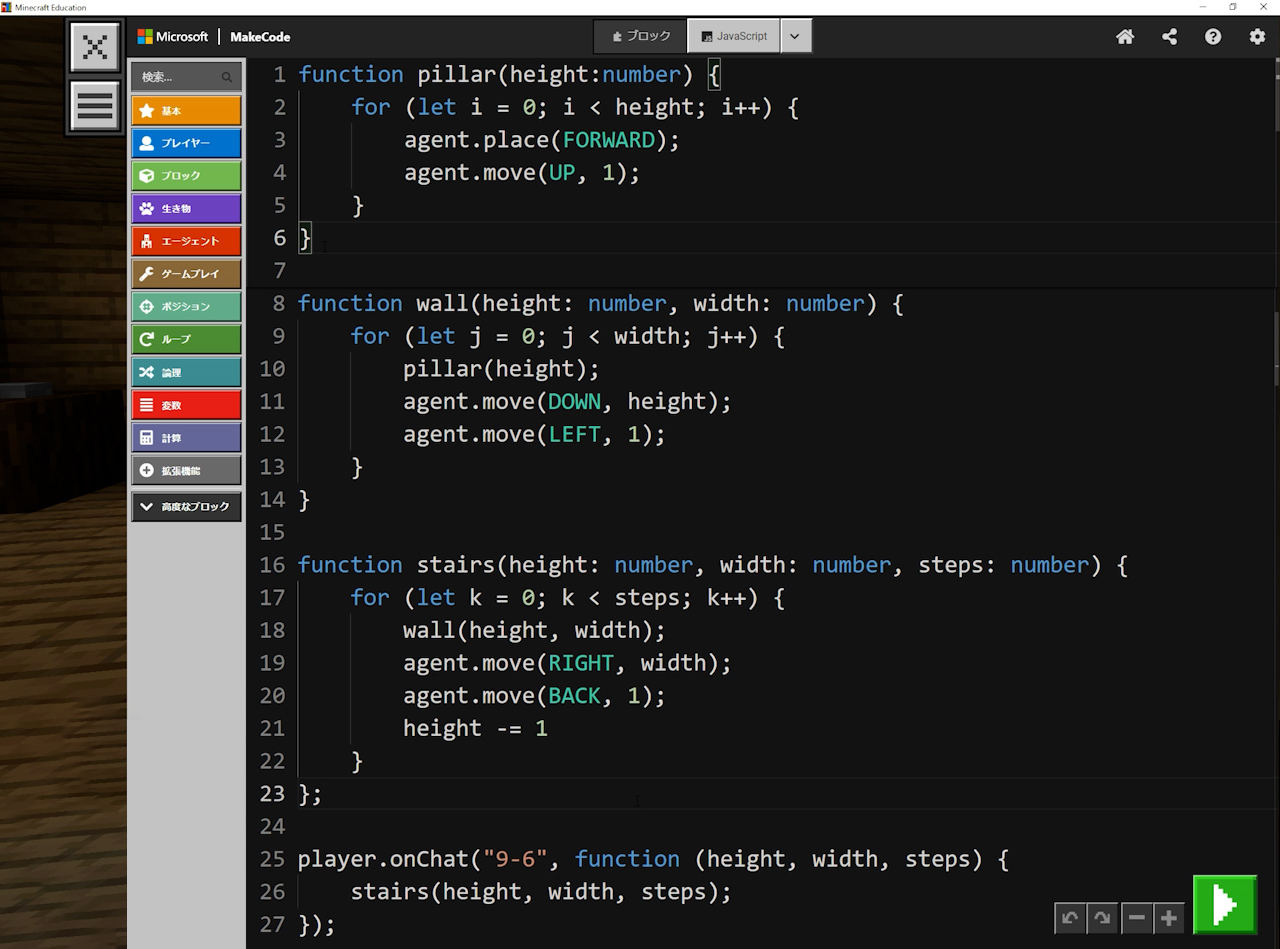The image size is (1280, 949).
Task: Open the エージェント (Agent) category
Action: (186, 241)
